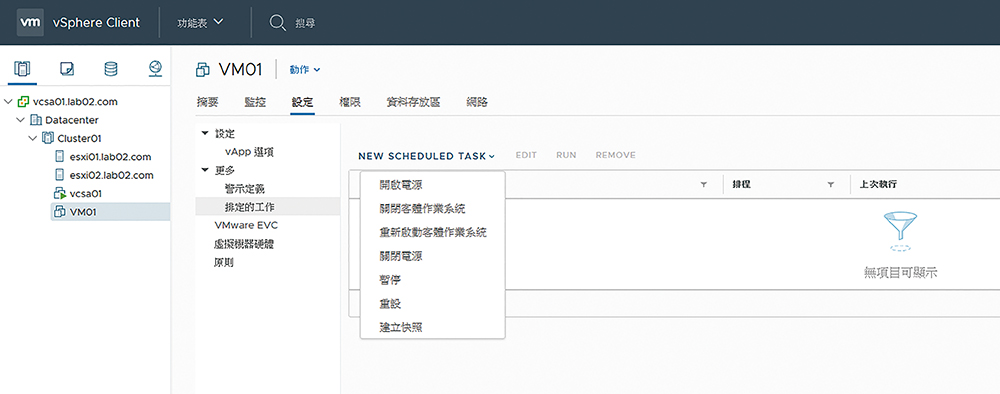Viewport: 1000px width, 394px height.
Task: Click the filter icon in first column header
Action: click(x=703, y=184)
